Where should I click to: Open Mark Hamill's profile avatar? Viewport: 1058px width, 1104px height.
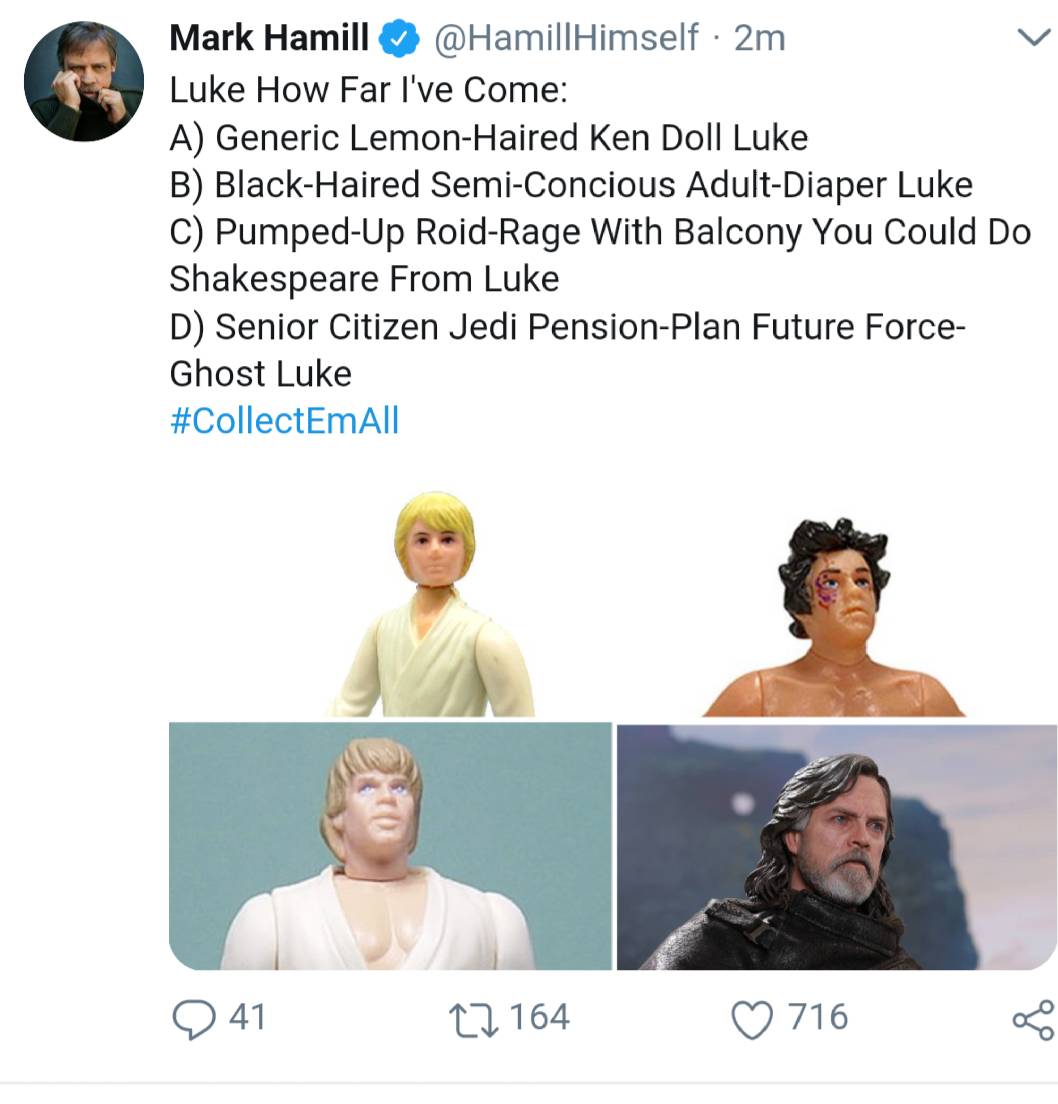(83, 81)
